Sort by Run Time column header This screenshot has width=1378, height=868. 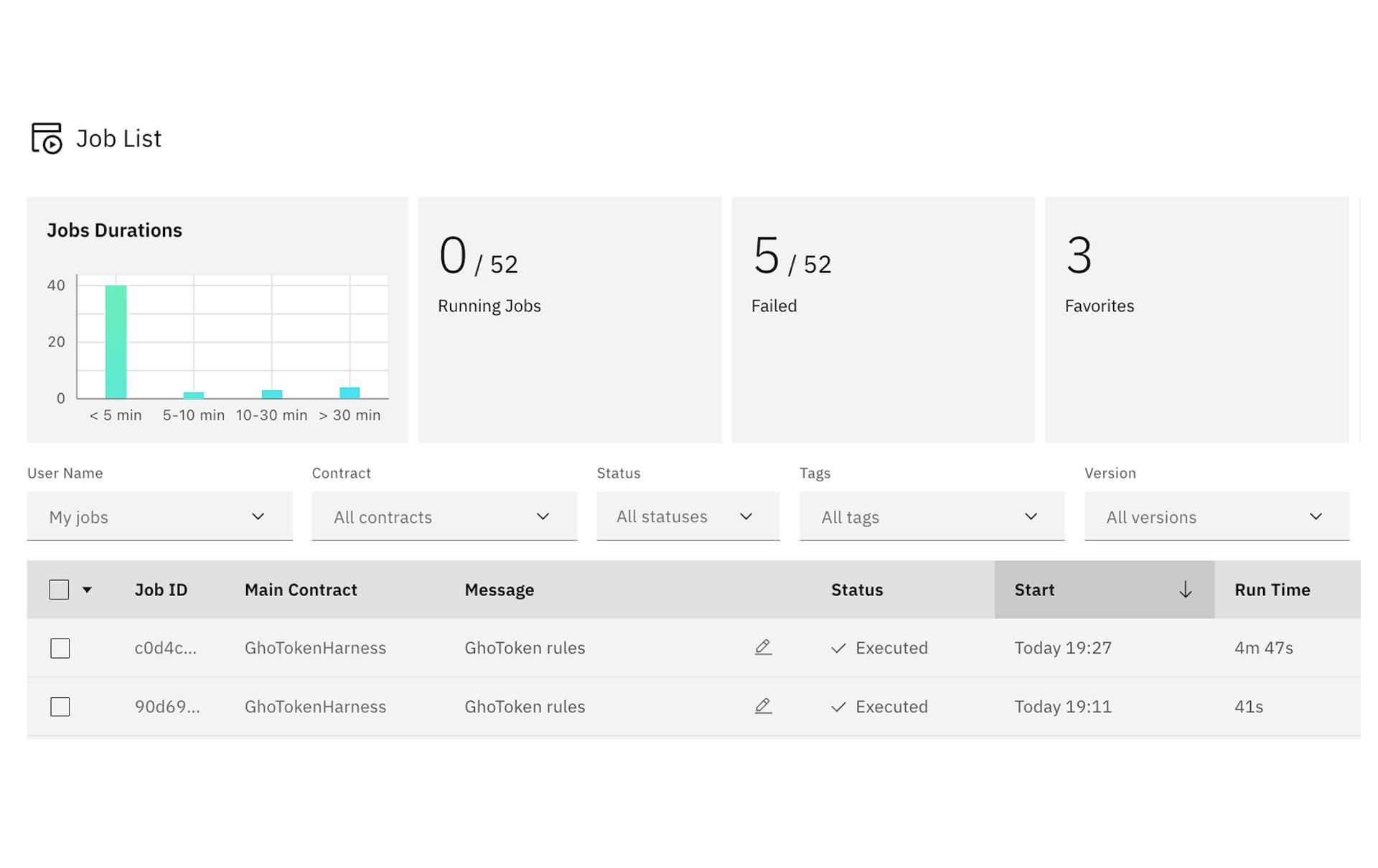(1272, 590)
